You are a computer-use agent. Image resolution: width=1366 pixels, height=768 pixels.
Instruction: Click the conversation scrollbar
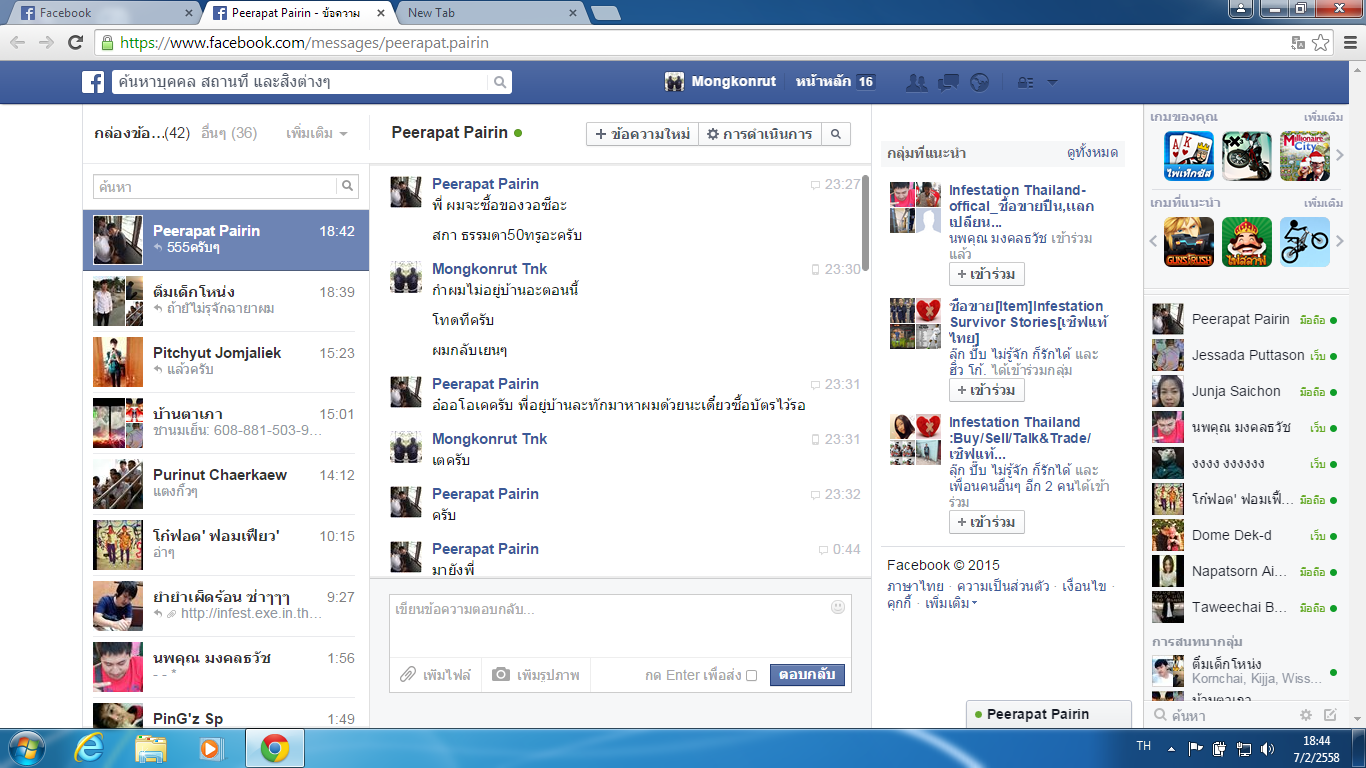pos(865,222)
